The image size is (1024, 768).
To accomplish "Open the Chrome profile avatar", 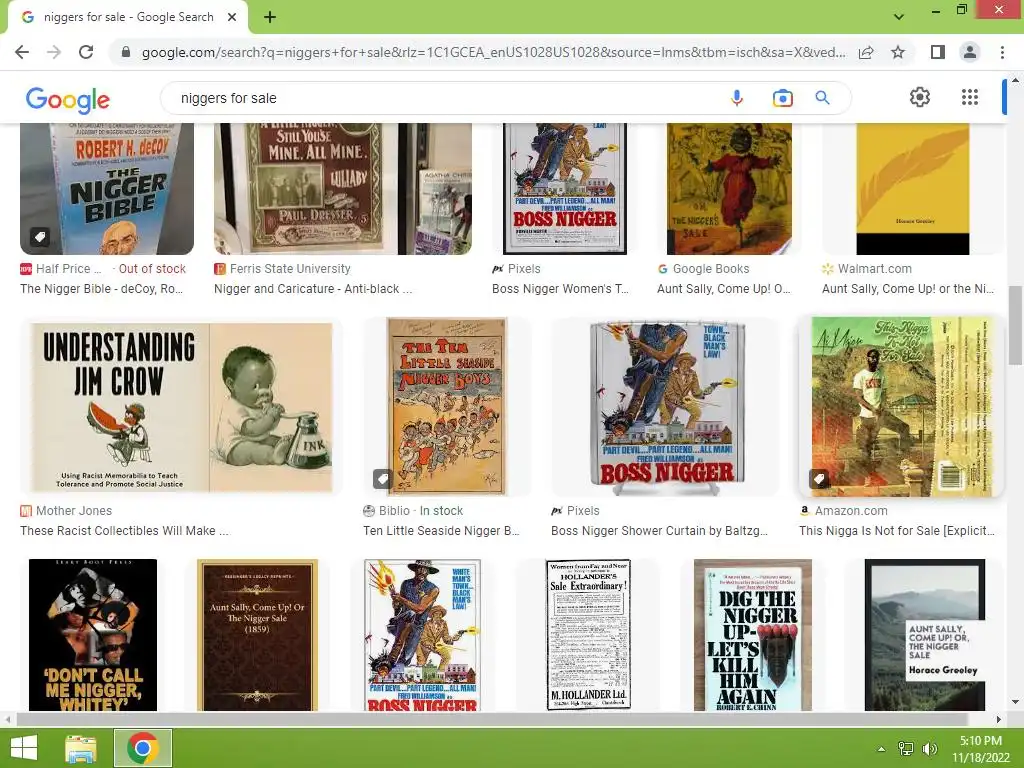I will point(970,52).
